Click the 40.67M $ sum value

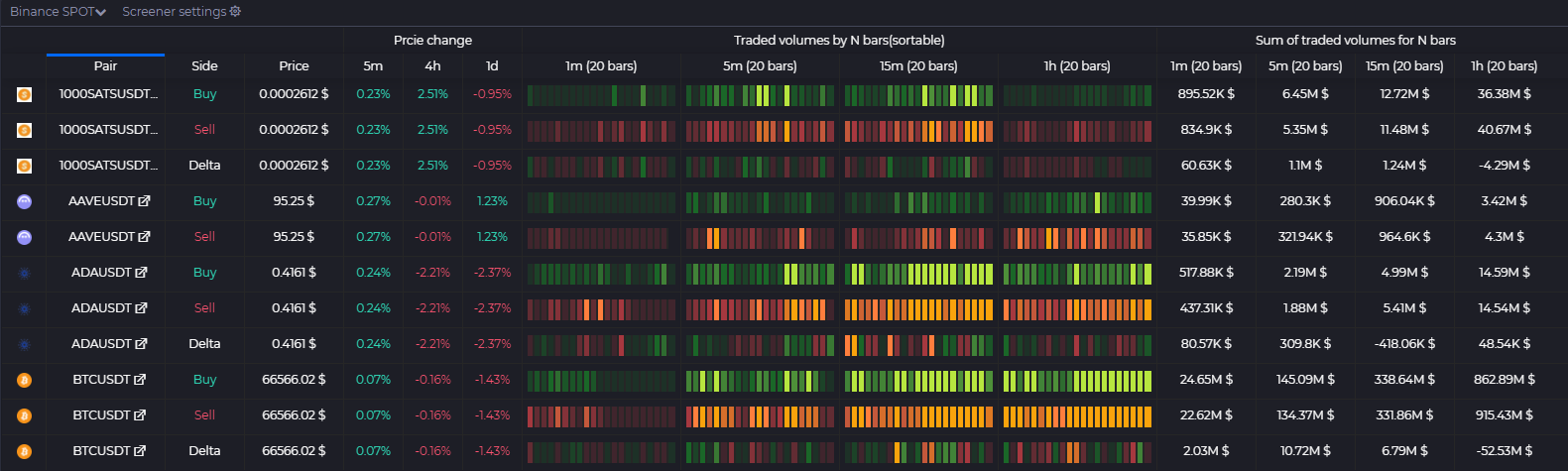[x=1504, y=130]
